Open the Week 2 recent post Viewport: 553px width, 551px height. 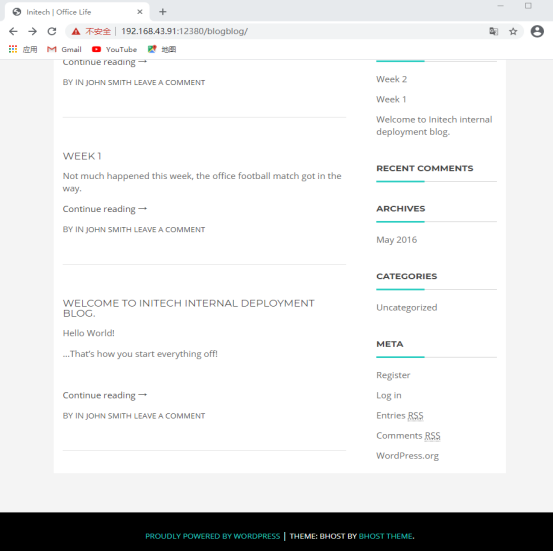coord(391,79)
